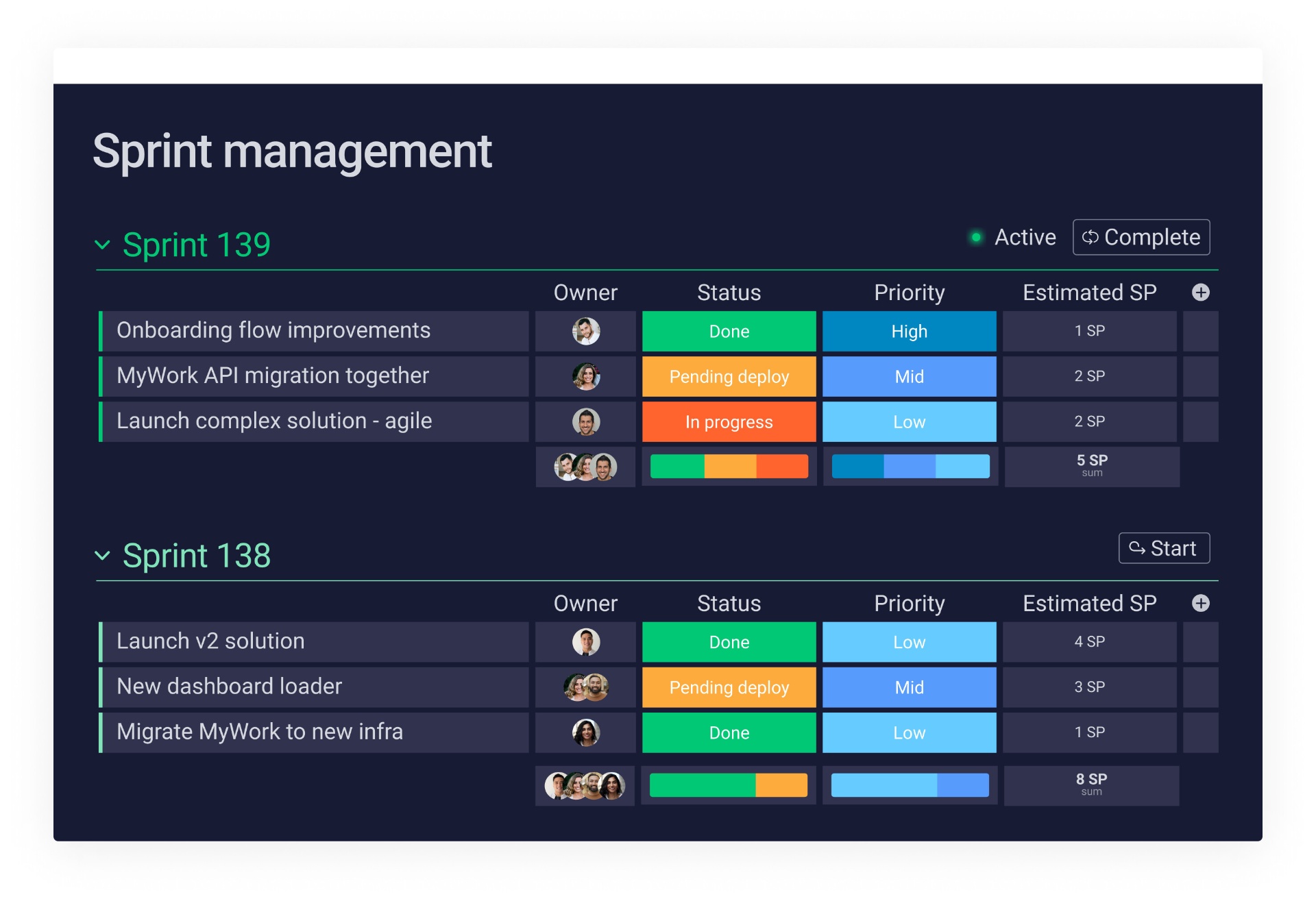This screenshot has width=1316, height=901.
Task: Add a new column in Sprint 139
Action: [x=1201, y=292]
